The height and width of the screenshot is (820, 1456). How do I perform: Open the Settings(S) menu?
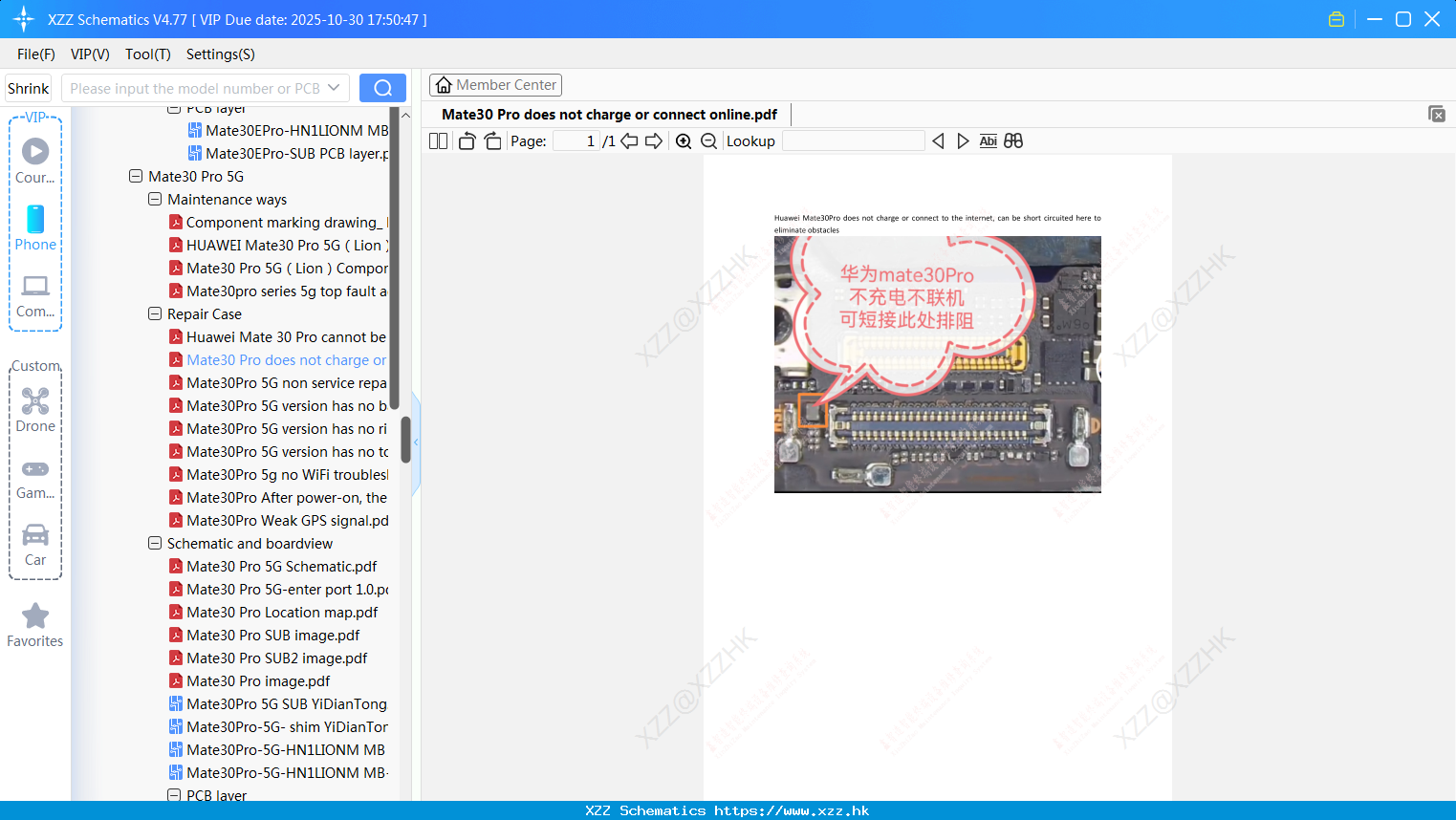pos(221,54)
